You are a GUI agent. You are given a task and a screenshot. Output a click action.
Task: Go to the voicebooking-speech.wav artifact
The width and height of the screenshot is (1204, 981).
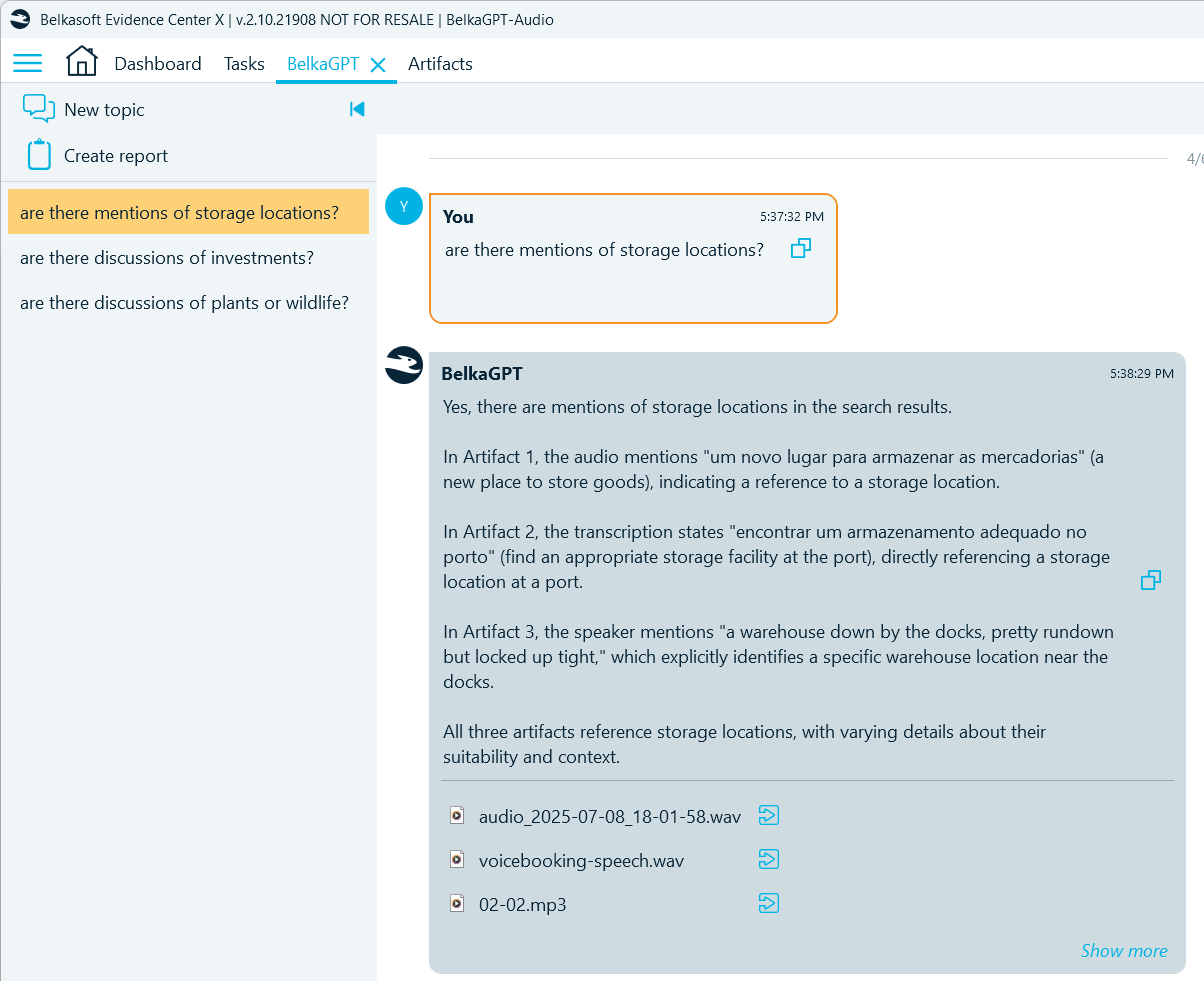[768, 859]
